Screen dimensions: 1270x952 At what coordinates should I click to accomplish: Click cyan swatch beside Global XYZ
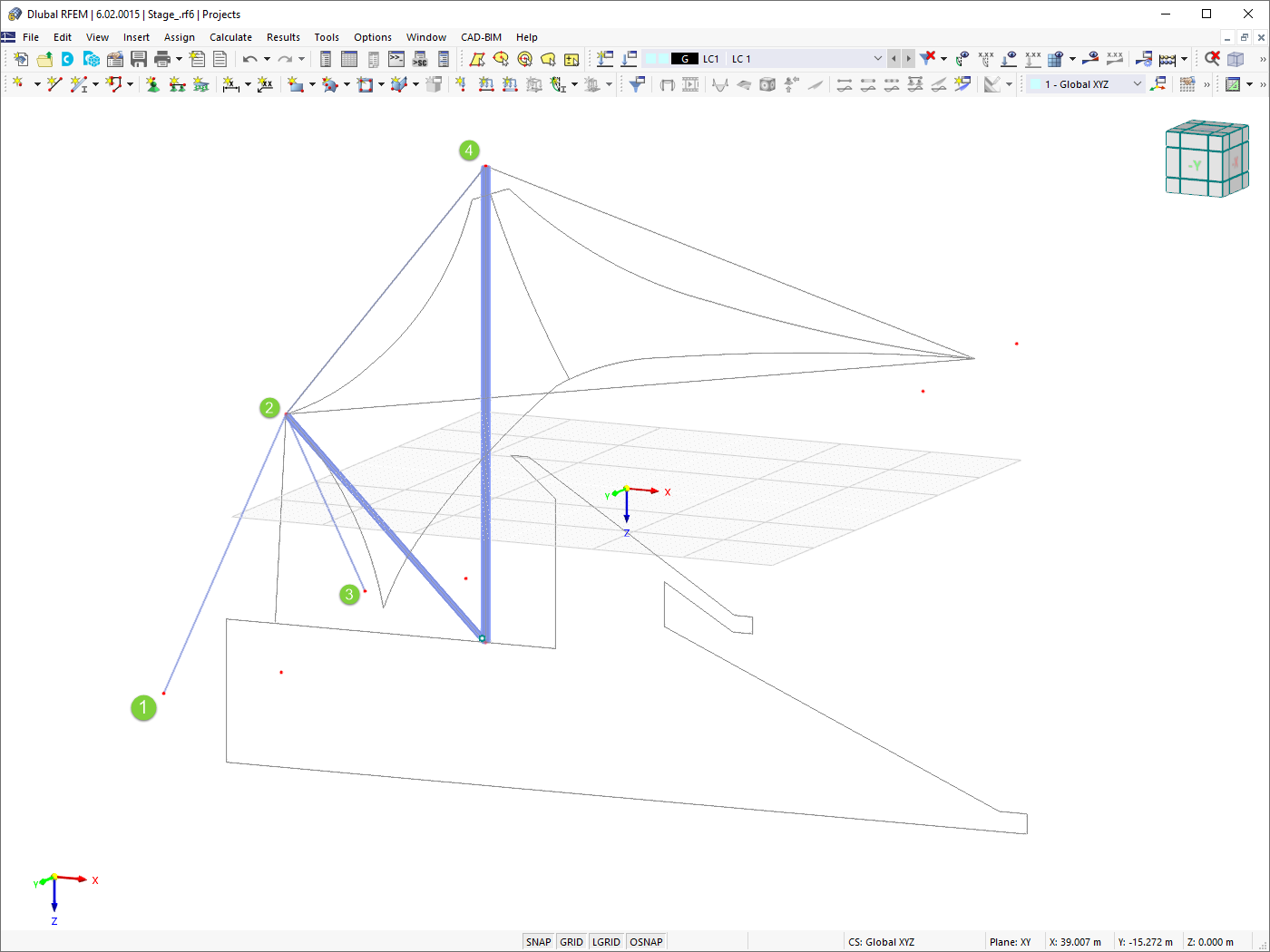pyautogui.click(x=1035, y=84)
